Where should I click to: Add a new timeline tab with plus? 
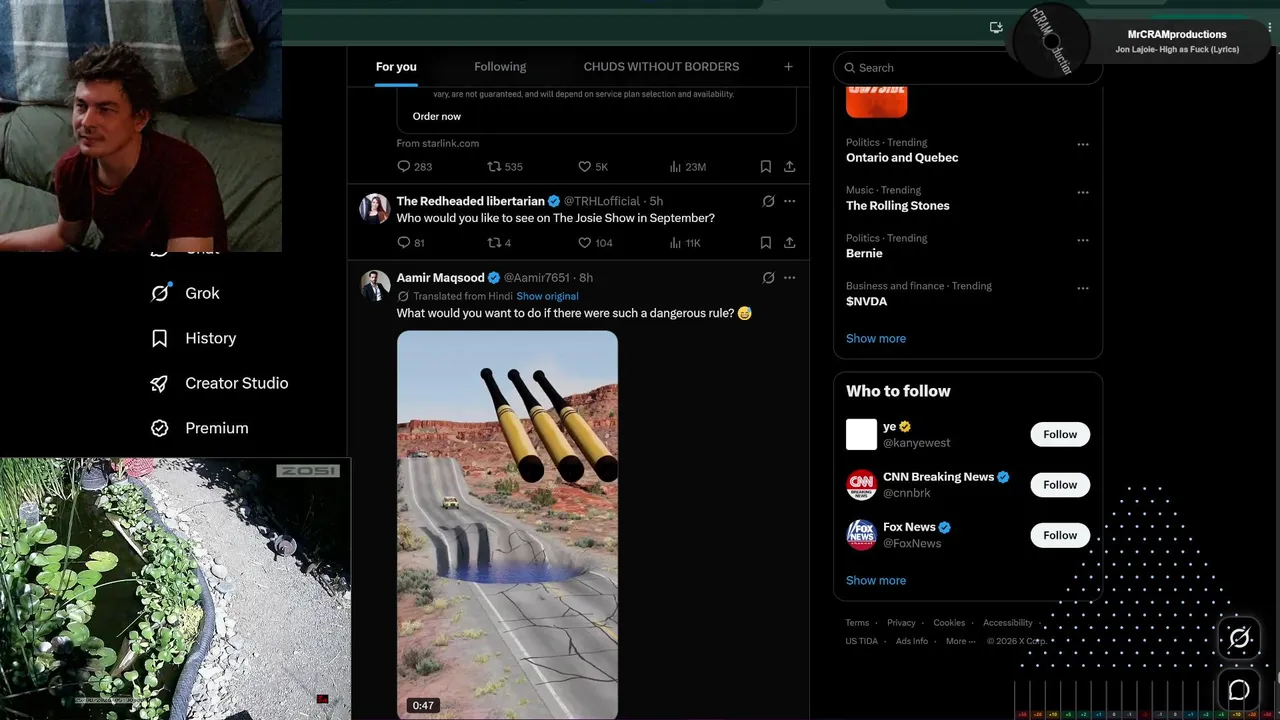788,67
